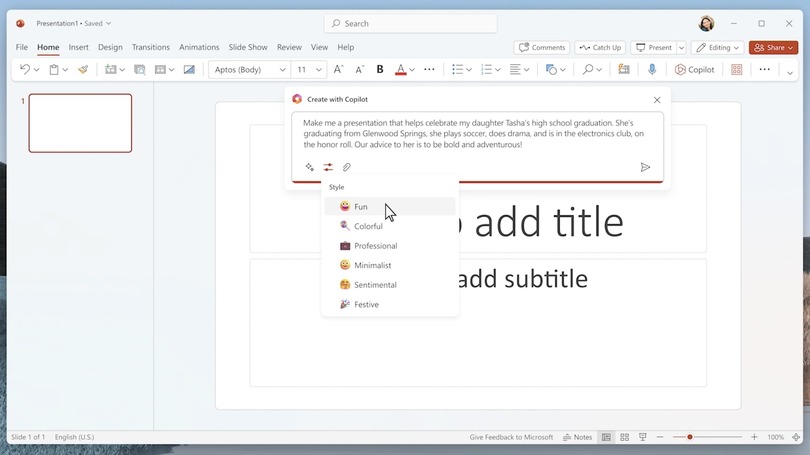Expand the Undo dropdown arrow
Viewport: 810px width, 455px height.
[x=37, y=70]
